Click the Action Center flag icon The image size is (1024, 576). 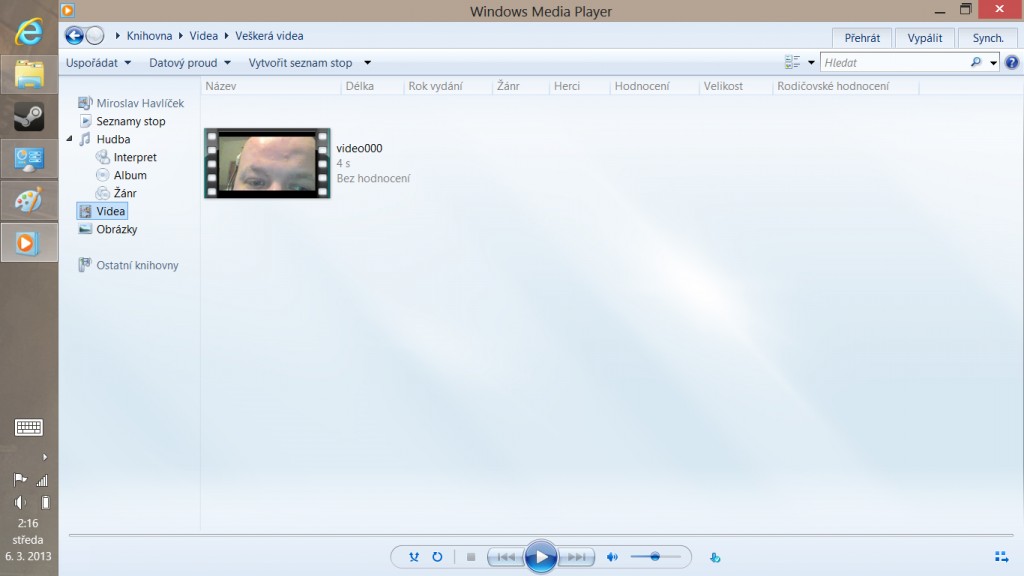click(20, 481)
